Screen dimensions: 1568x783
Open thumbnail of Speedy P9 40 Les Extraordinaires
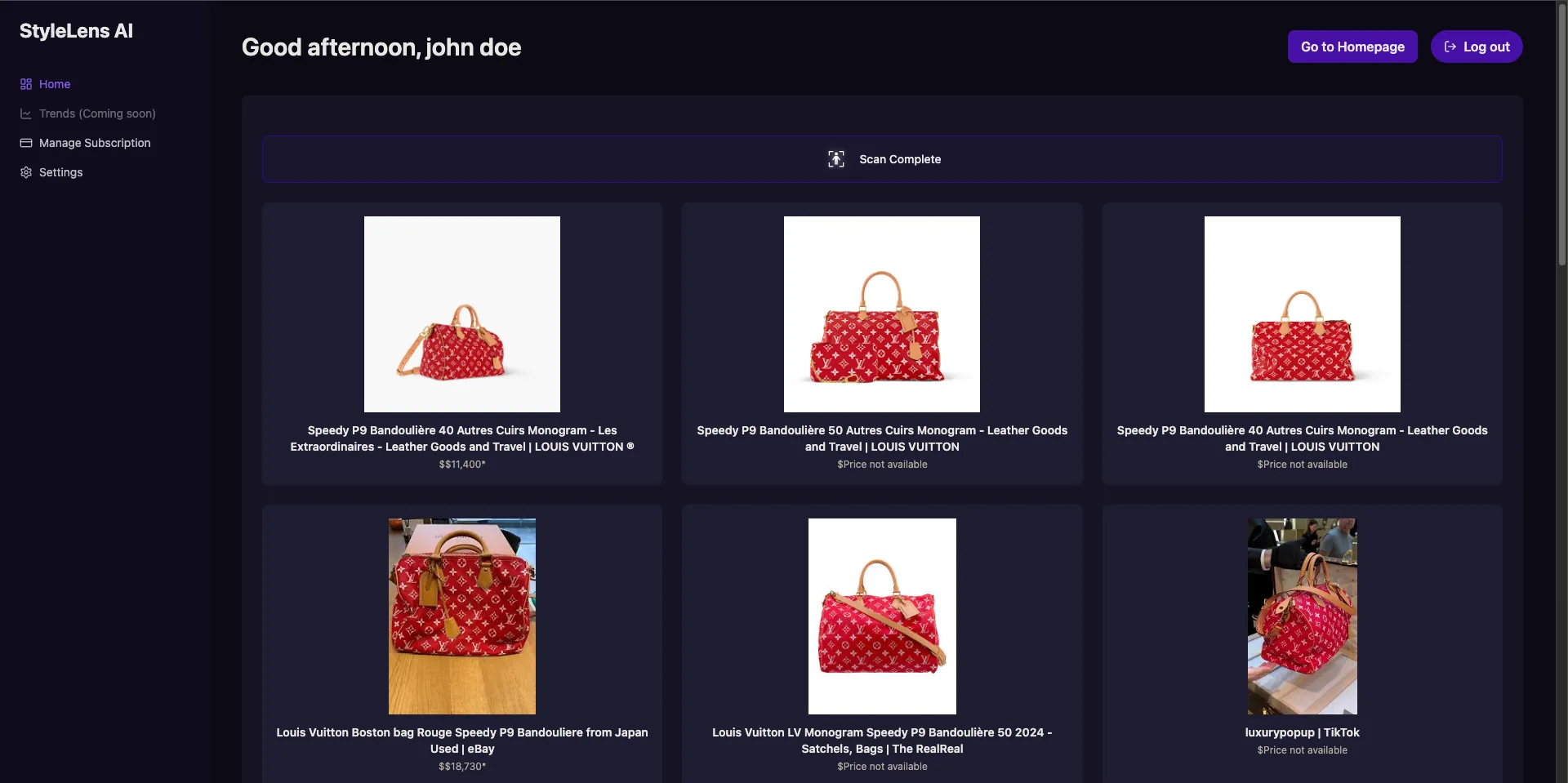click(x=462, y=314)
